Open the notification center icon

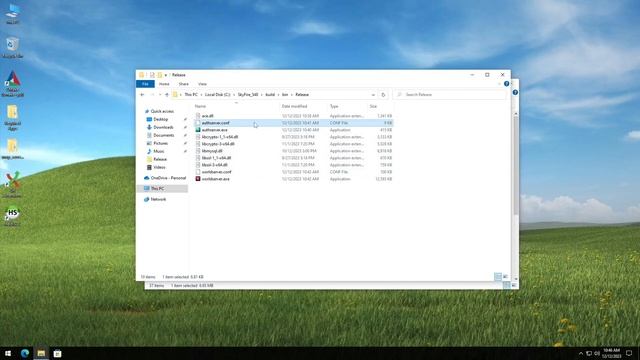(629, 353)
